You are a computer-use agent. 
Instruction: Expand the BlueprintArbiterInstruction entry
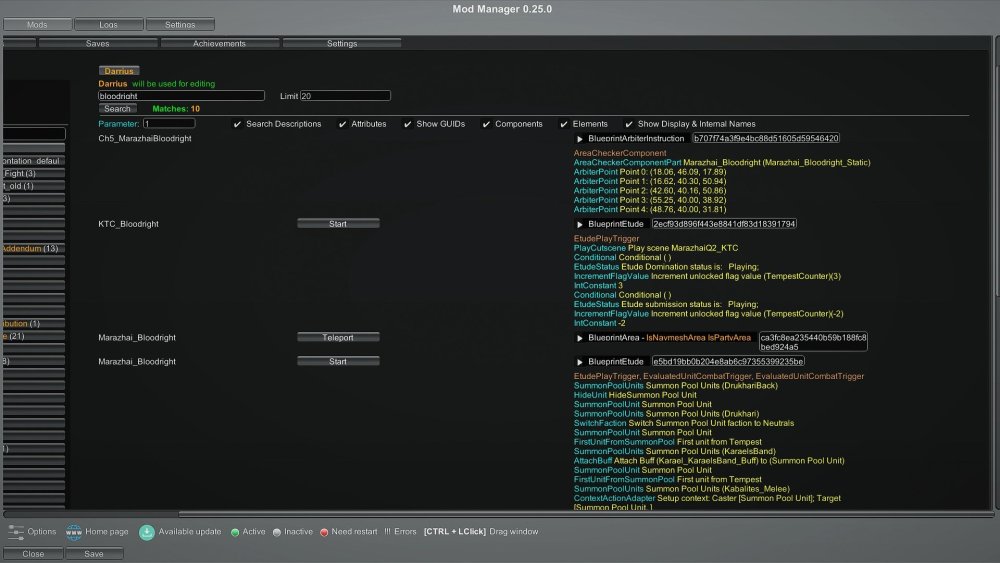[x=580, y=138]
